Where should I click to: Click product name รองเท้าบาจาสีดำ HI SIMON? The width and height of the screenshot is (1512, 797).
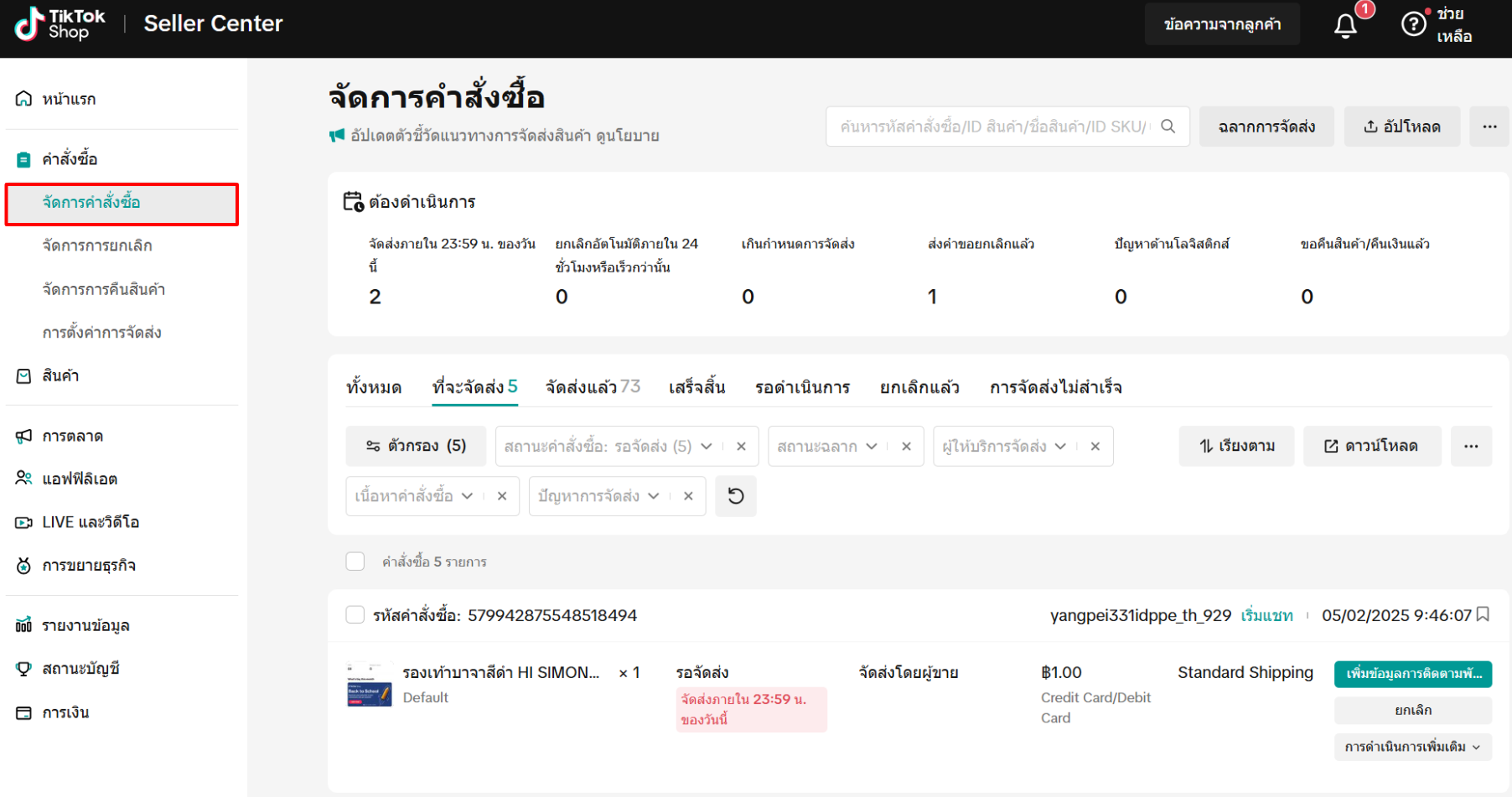pos(501,673)
